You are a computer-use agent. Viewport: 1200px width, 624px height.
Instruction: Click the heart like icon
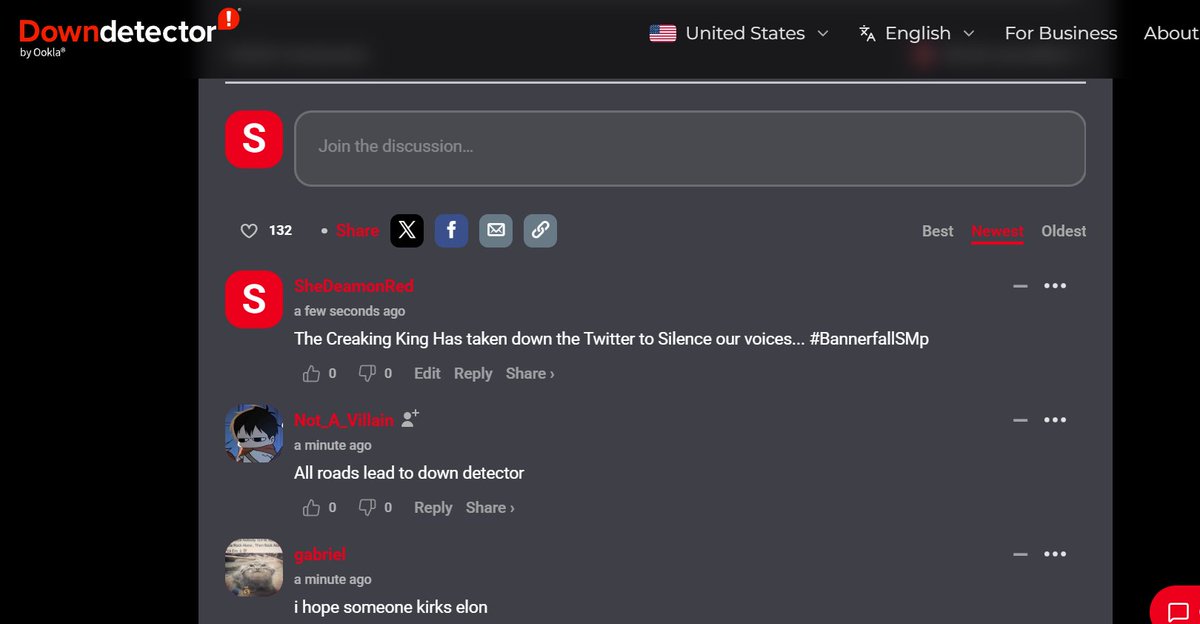coord(248,230)
